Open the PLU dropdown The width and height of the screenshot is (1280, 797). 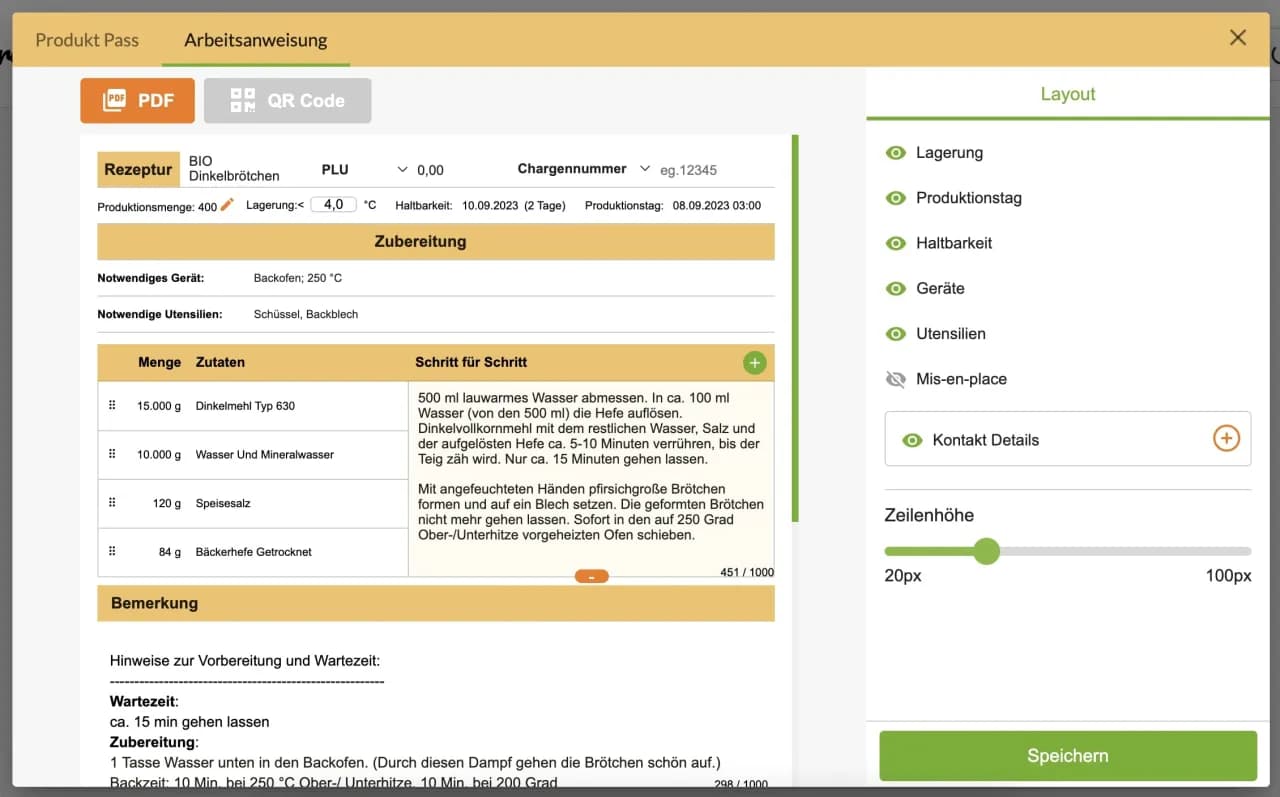pos(402,169)
